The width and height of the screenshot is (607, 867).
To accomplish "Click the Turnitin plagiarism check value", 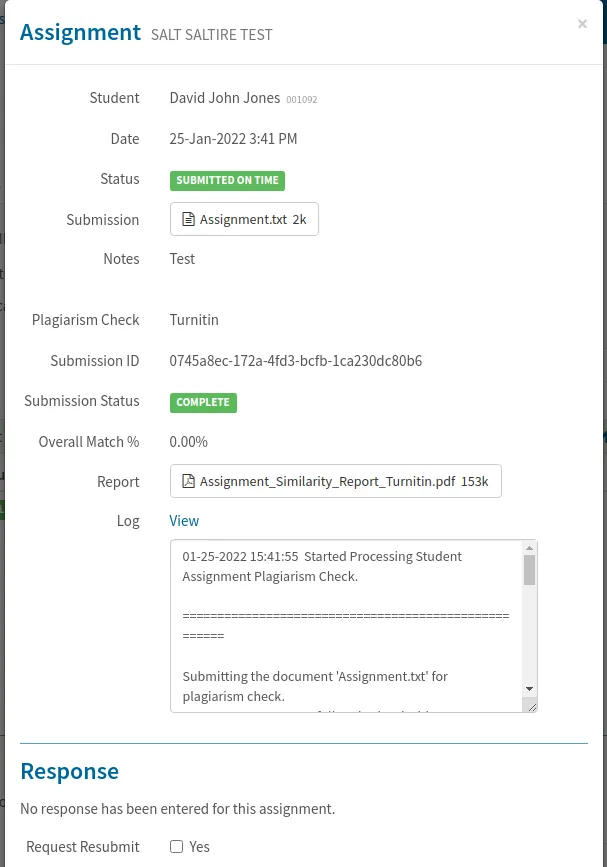I will tap(194, 320).
